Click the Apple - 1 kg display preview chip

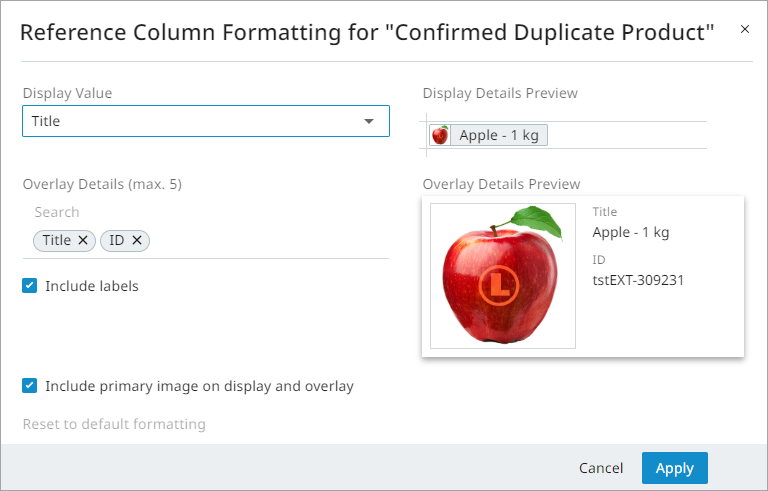pyautogui.click(x=498, y=135)
